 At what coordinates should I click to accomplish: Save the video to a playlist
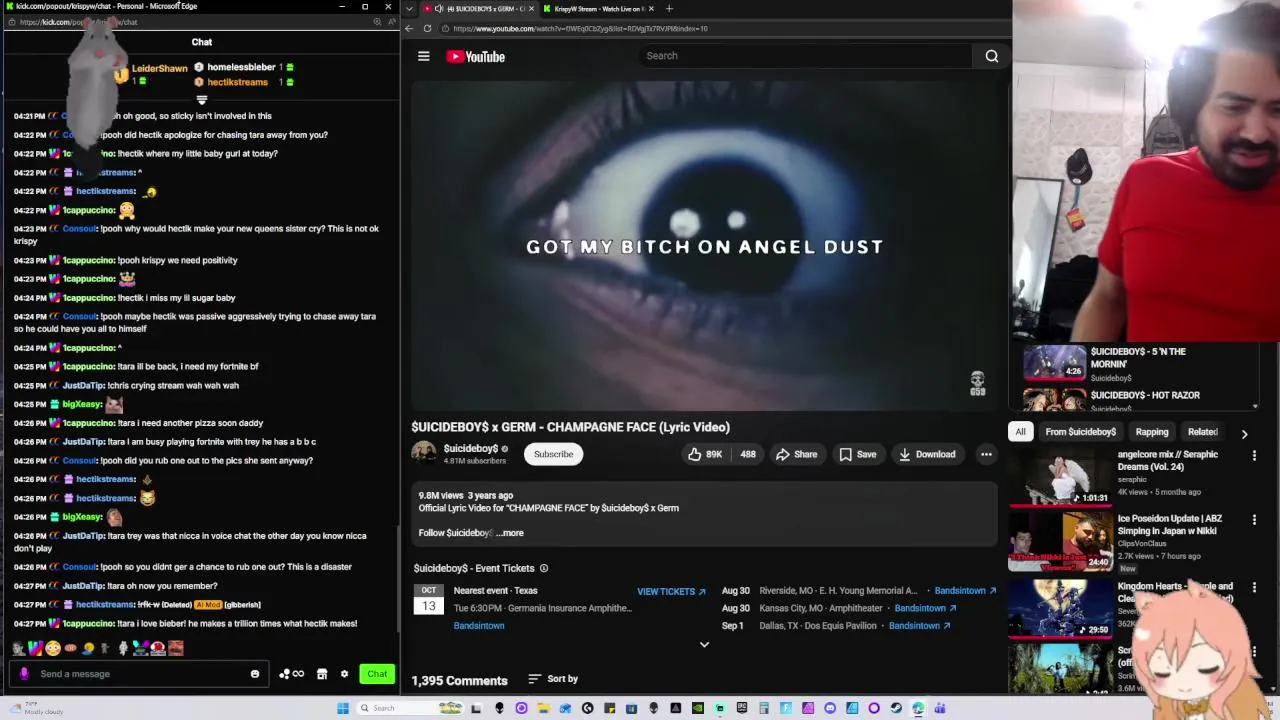coord(858,454)
